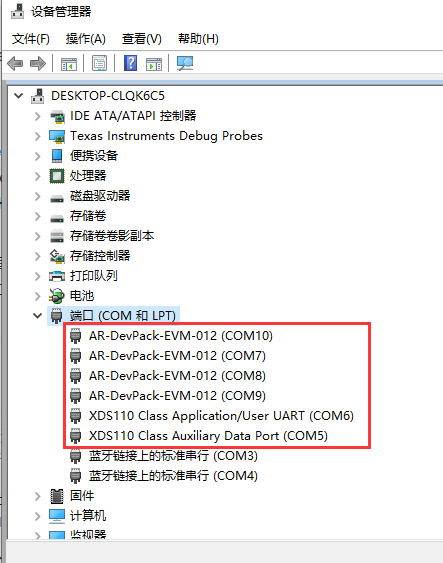The image size is (443, 563).
Task: Expand the 固件 node
Action: click(37, 496)
